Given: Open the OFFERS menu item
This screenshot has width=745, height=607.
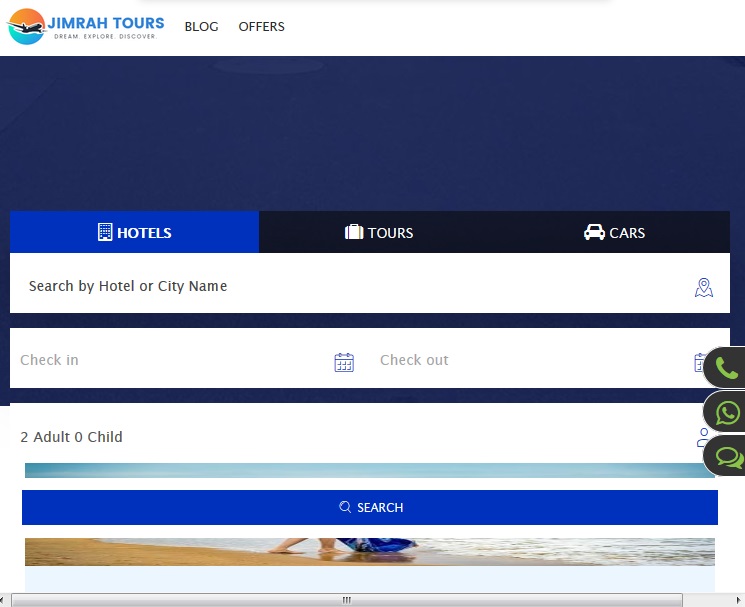Looking at the screenshot, I should click(261, 27).
